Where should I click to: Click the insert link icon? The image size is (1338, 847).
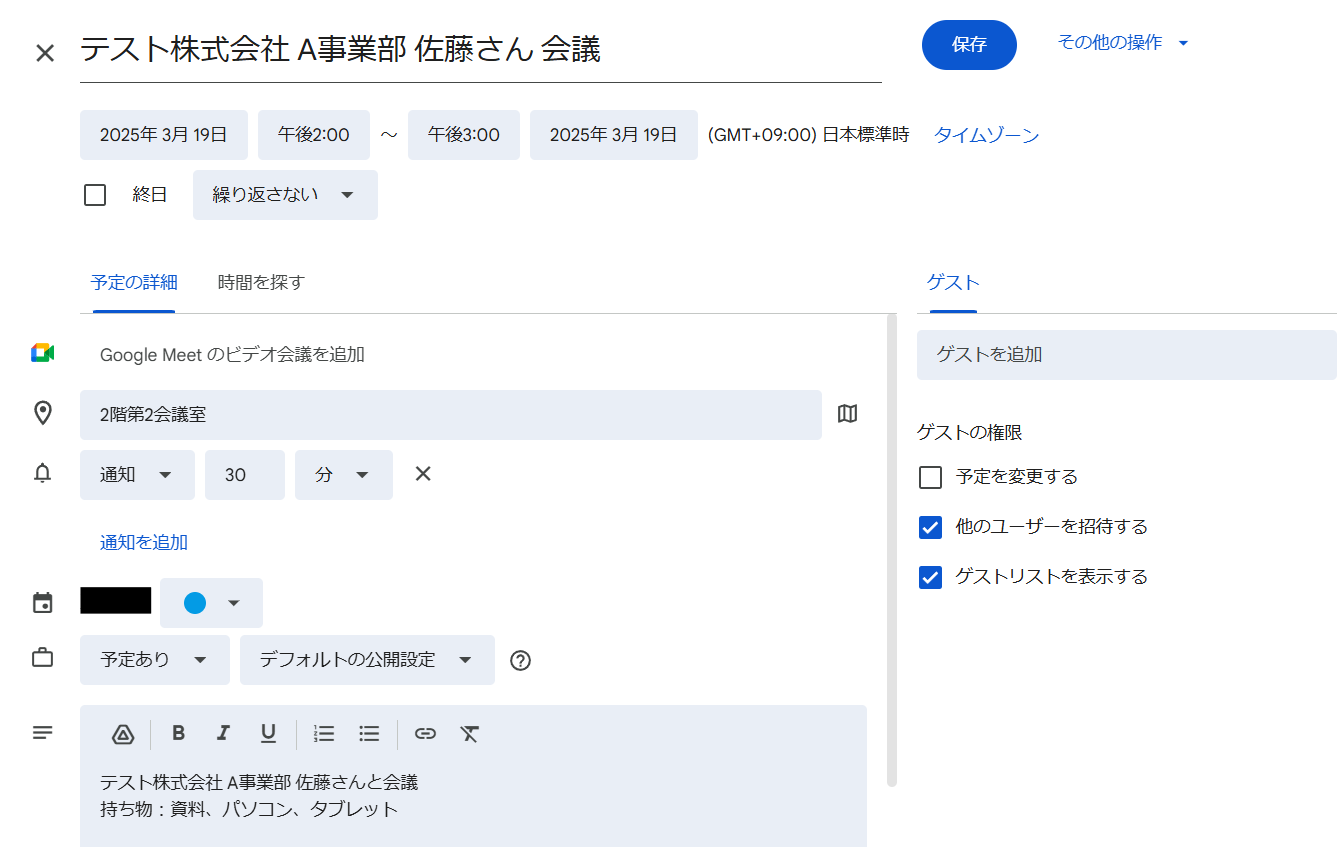425,734
